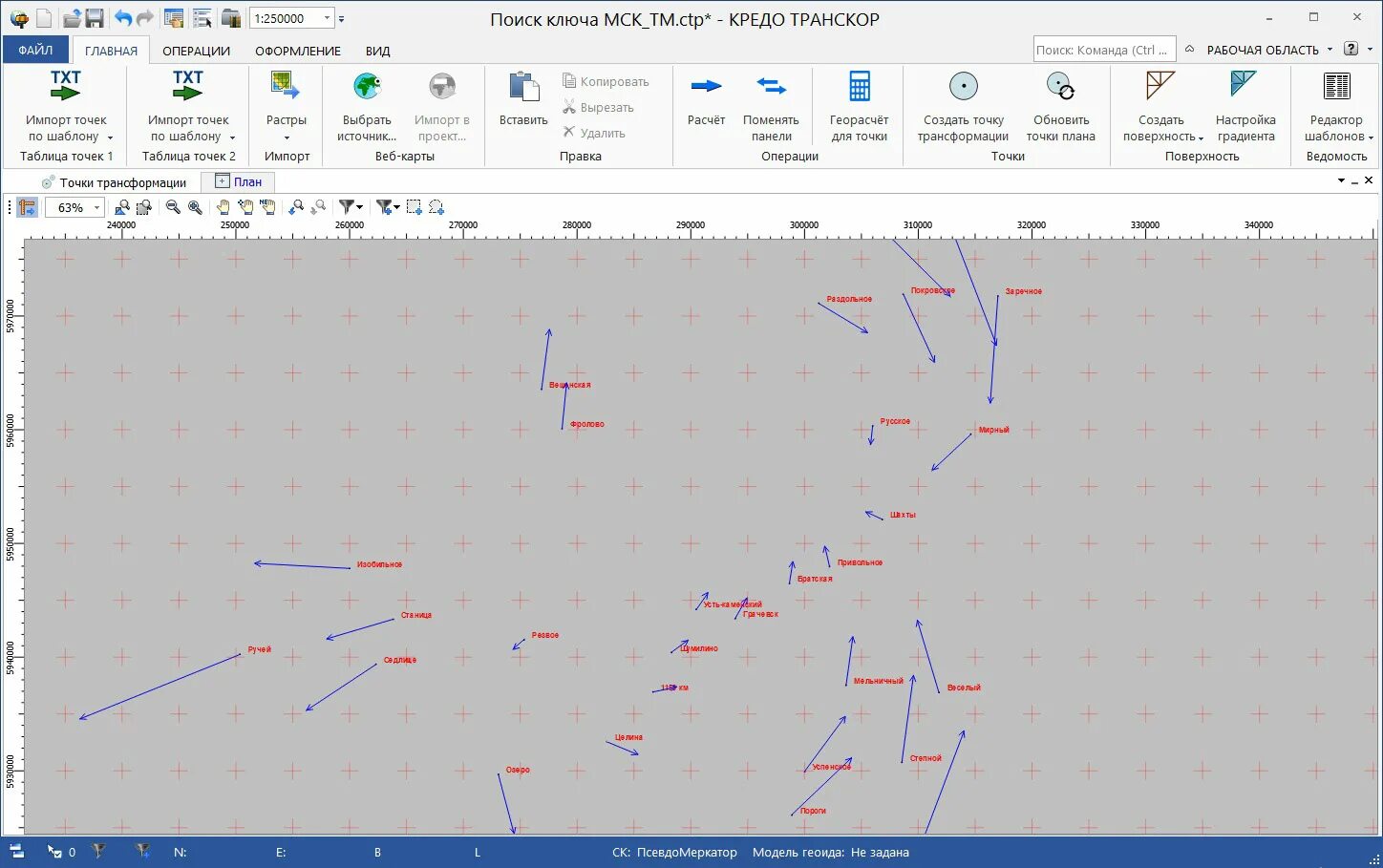
Task: Click the leftmost panels icon in status bar
Action: click(16, 851)
